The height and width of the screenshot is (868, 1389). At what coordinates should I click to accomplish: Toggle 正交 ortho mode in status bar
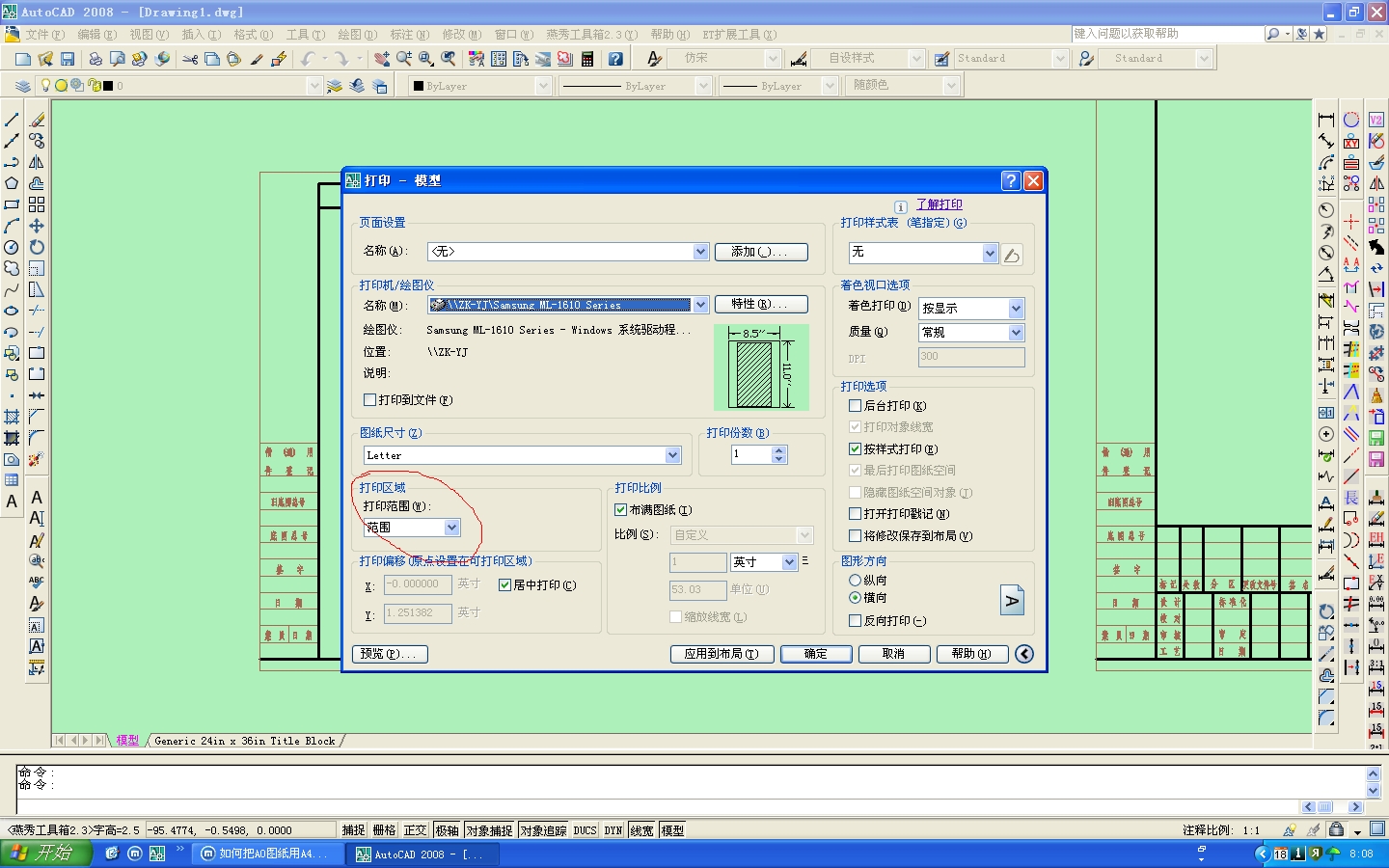(x=415, y=830)
